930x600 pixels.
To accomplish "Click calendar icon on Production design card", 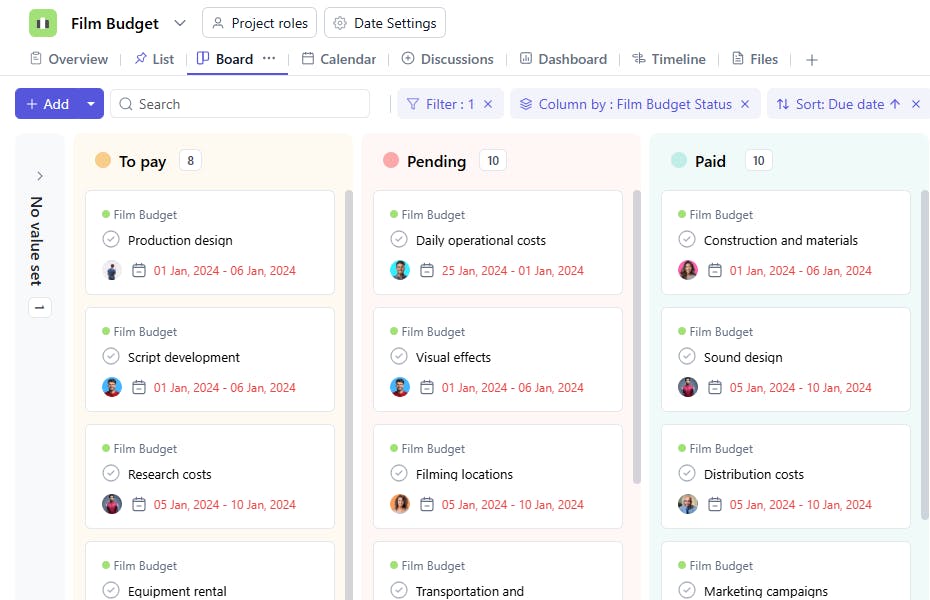I will (x=139, y=270).
